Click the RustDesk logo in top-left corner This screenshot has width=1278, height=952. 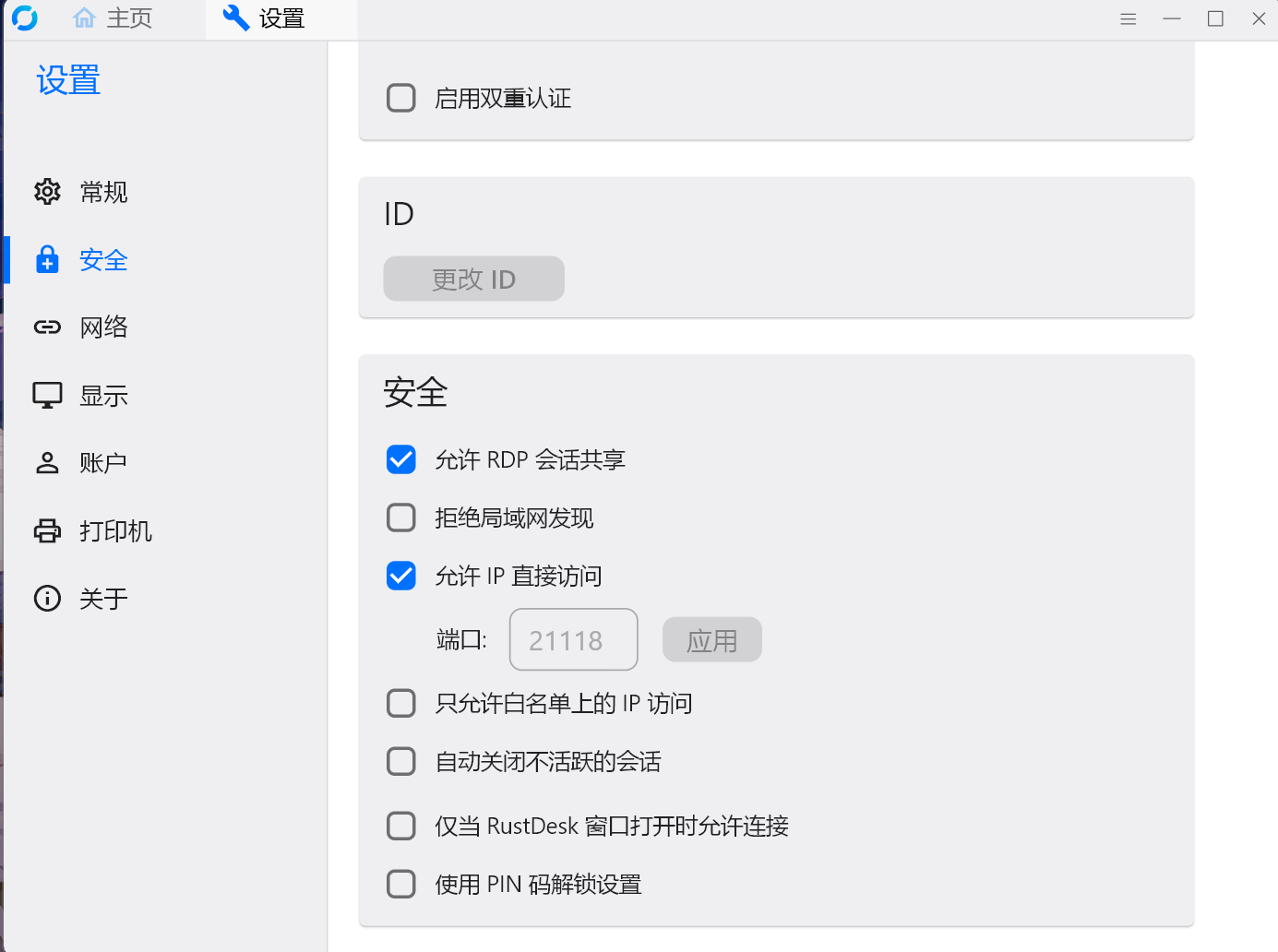[25, 18]
